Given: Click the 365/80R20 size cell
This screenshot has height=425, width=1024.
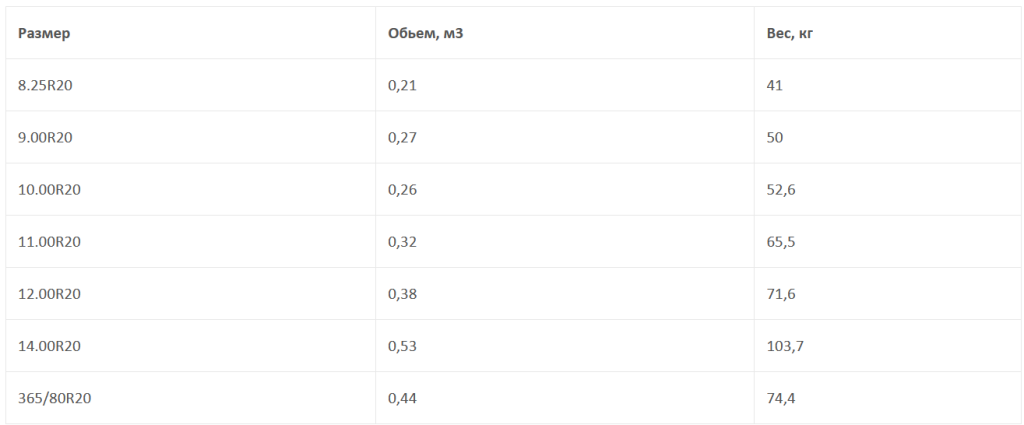Looking at the screenshot, I should pos(55,398).
